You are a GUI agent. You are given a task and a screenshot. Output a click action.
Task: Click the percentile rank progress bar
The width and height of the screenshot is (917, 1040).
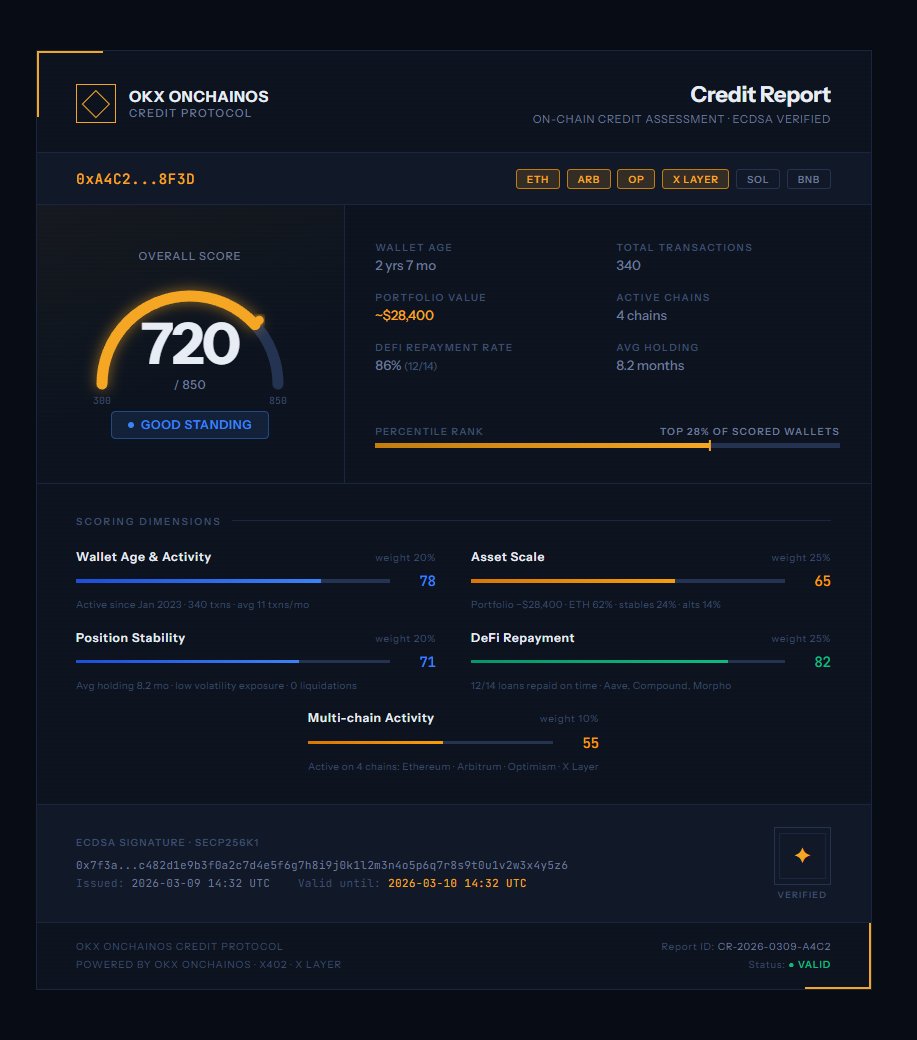point(607,446)
